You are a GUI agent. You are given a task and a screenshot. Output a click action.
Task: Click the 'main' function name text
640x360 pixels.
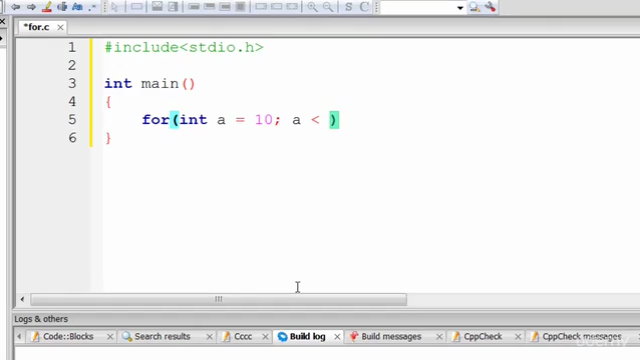tap(160, 84)
